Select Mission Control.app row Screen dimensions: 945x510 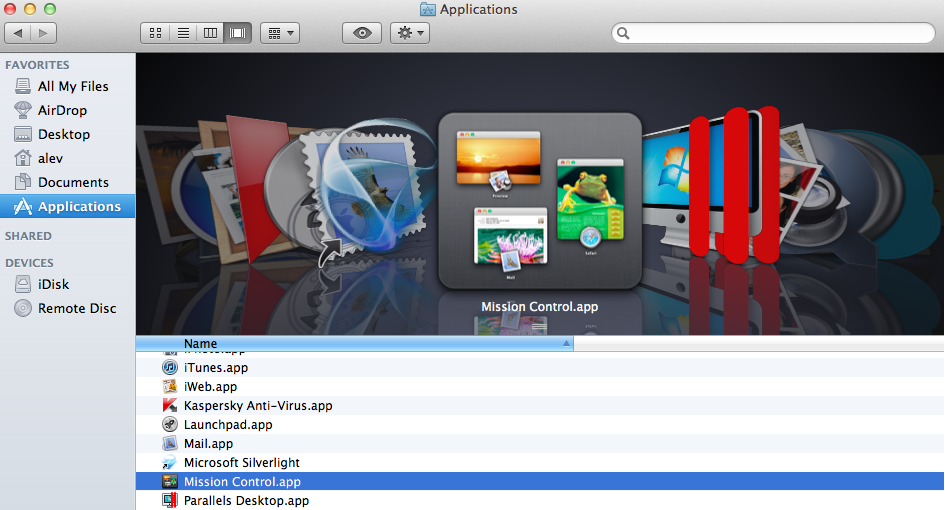click(539, 481)
